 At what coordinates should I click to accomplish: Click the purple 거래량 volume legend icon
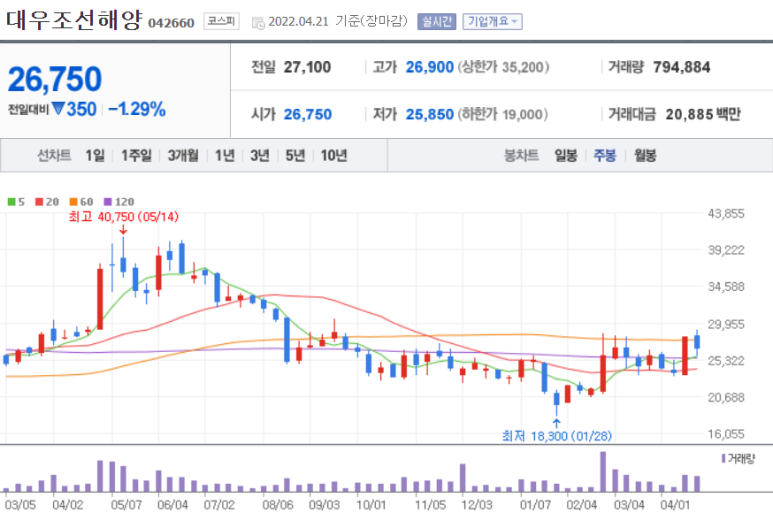(723, 457)
